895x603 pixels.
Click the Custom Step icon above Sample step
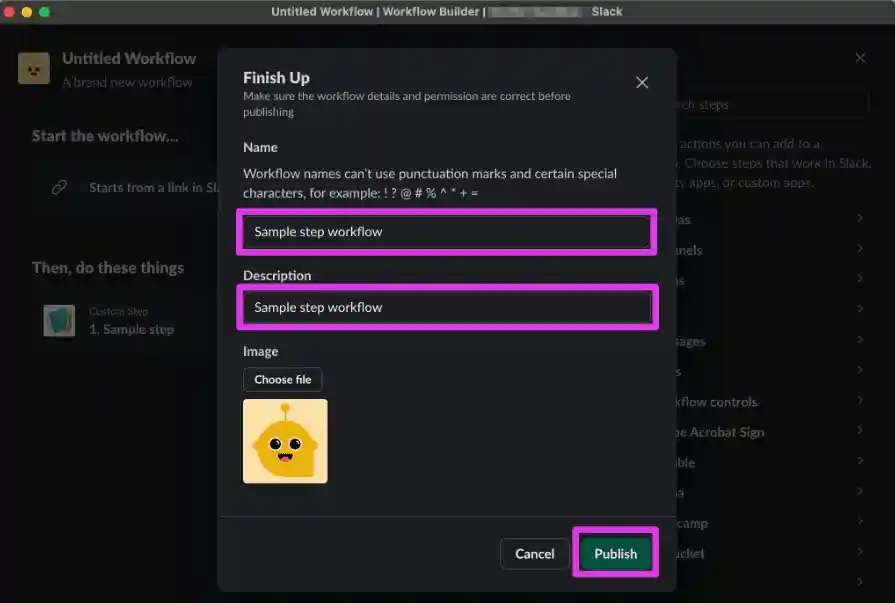click(x=58, y=320)
